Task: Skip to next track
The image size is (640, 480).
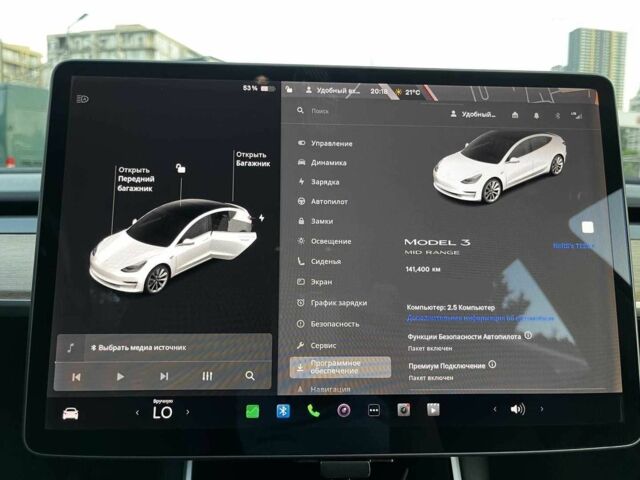Action: (x=164, y=376)
